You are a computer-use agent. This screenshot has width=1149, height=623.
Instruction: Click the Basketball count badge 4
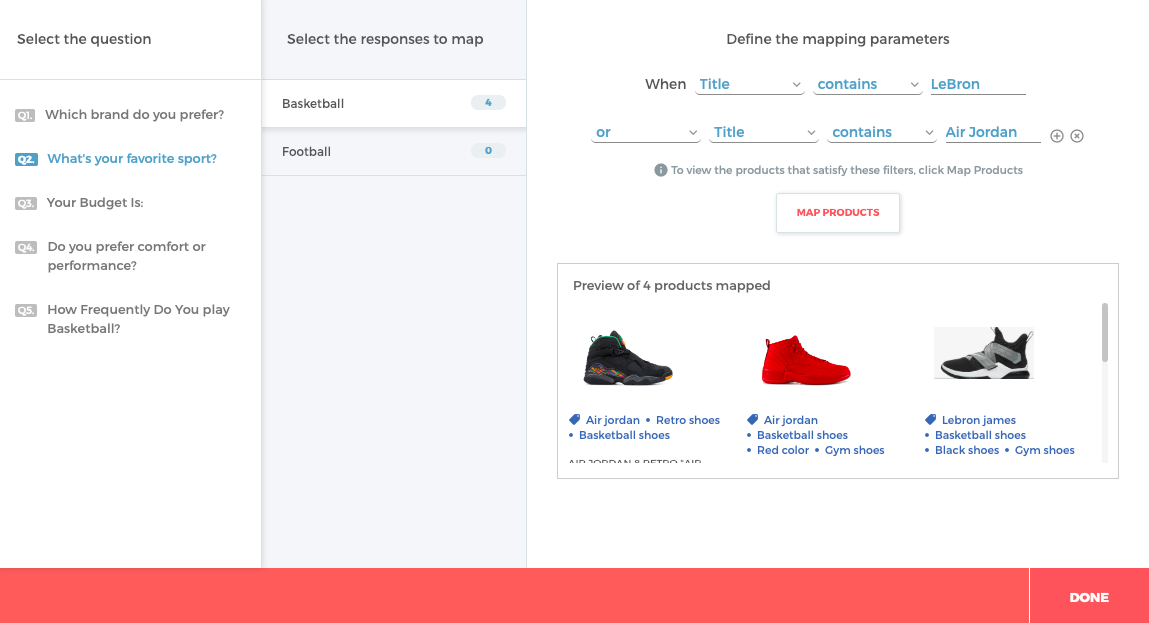pyautogui.click(x=488, y=103)
